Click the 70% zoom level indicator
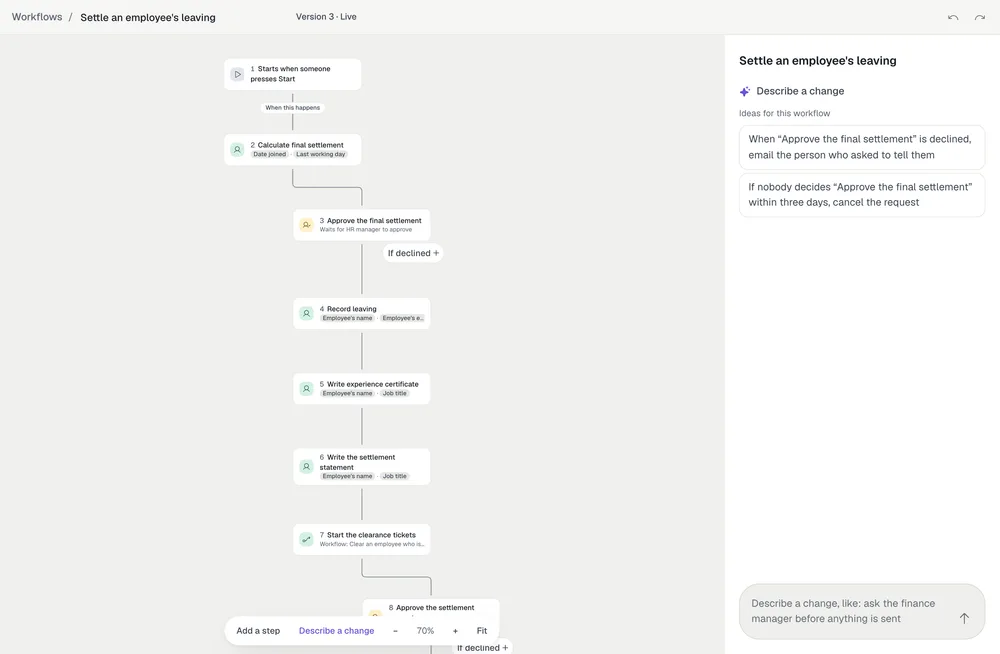This screenshot has width=1000, height=654. [425, 630]
